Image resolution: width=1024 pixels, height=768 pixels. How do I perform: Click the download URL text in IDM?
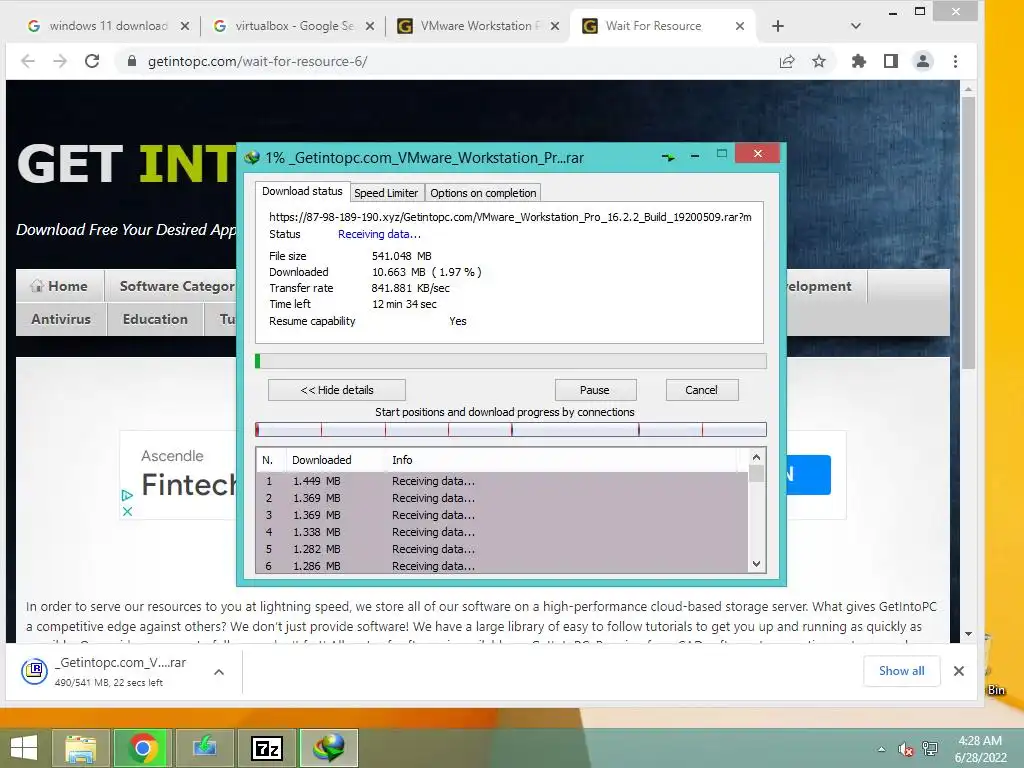[510, 217]
